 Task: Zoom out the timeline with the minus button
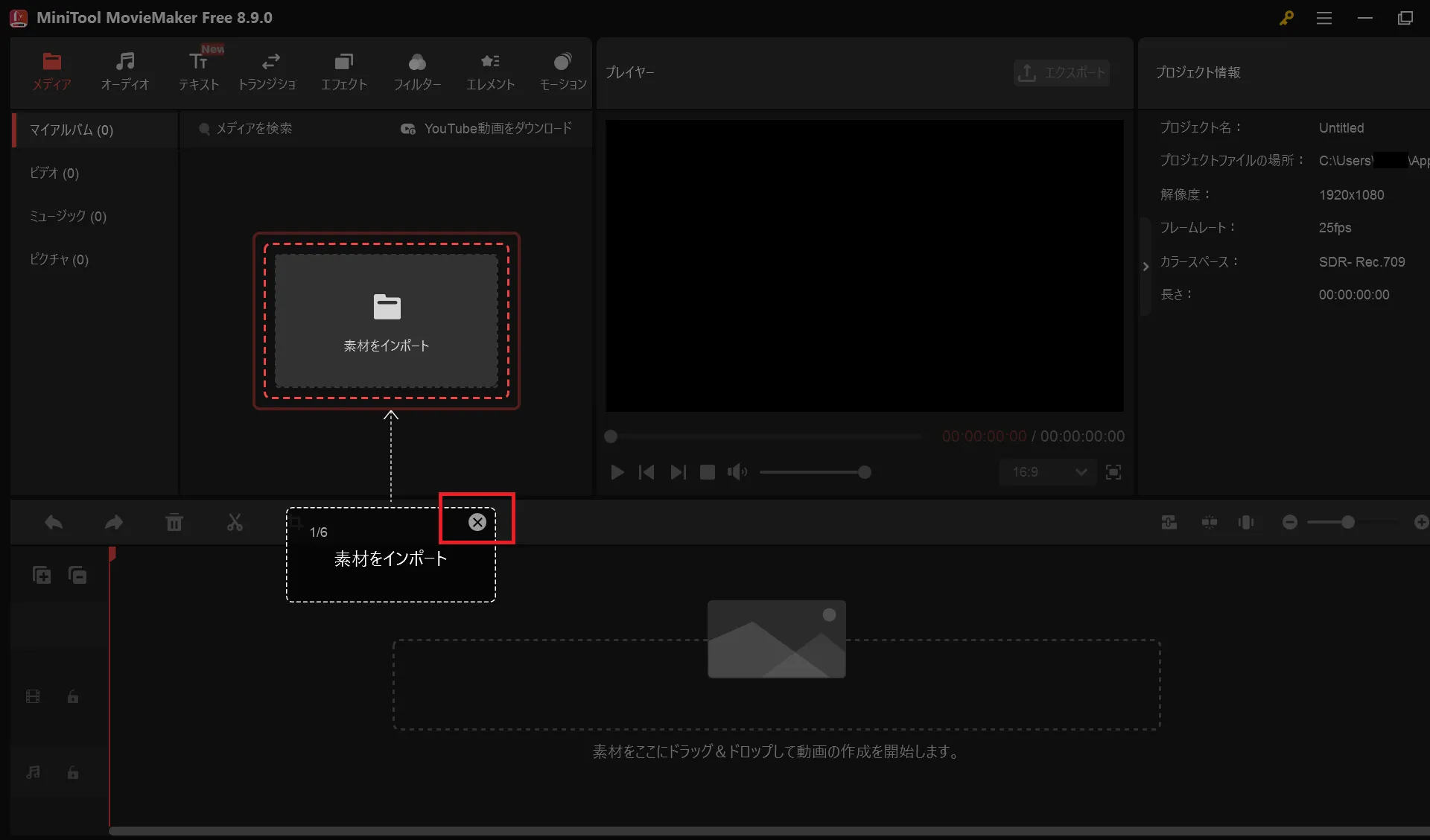click(x=1290, y=523)
